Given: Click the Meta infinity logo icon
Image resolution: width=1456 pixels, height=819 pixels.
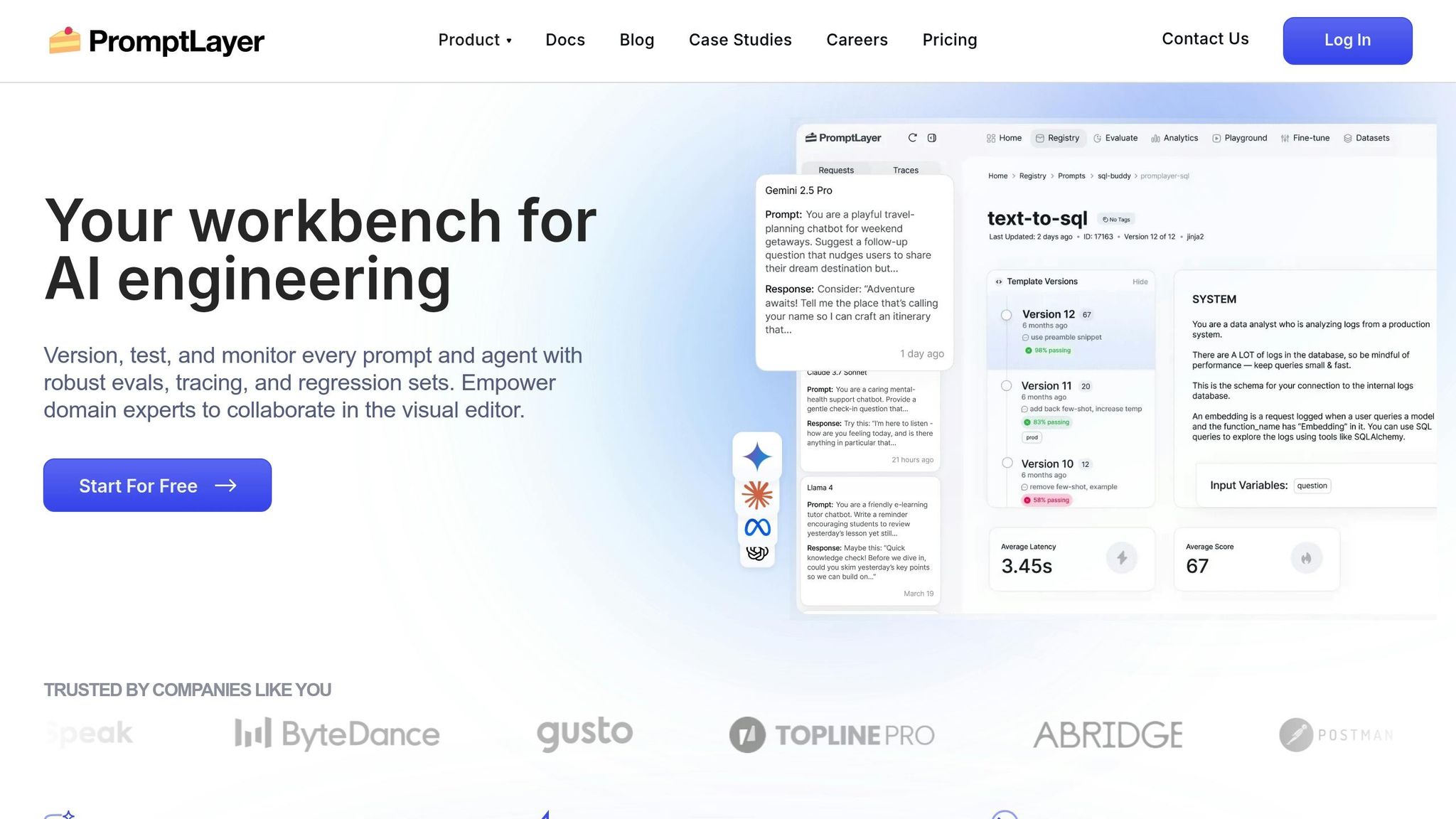Looking at the screenshot, I should click(x=757, y=528).
